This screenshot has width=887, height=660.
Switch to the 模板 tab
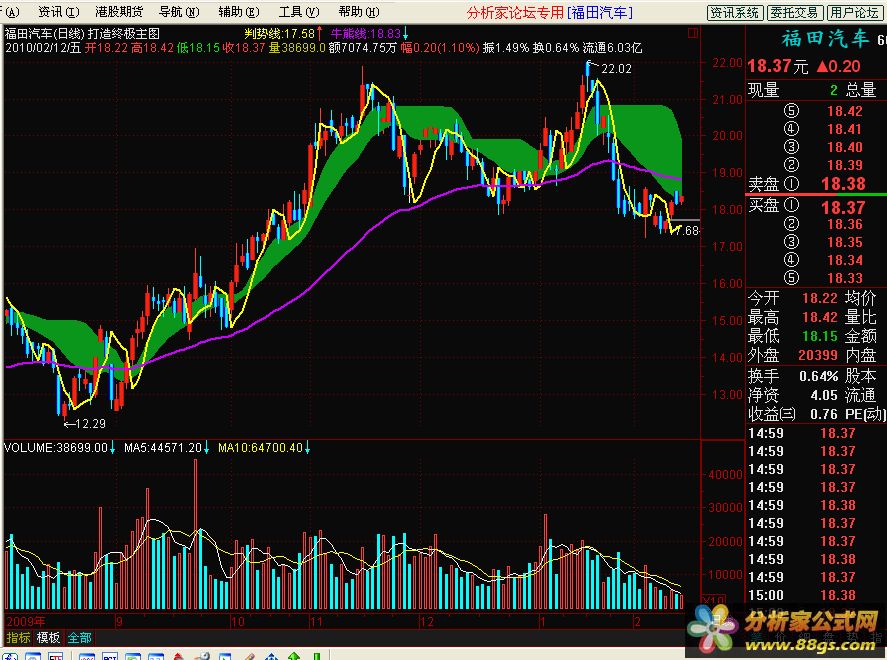48,638
